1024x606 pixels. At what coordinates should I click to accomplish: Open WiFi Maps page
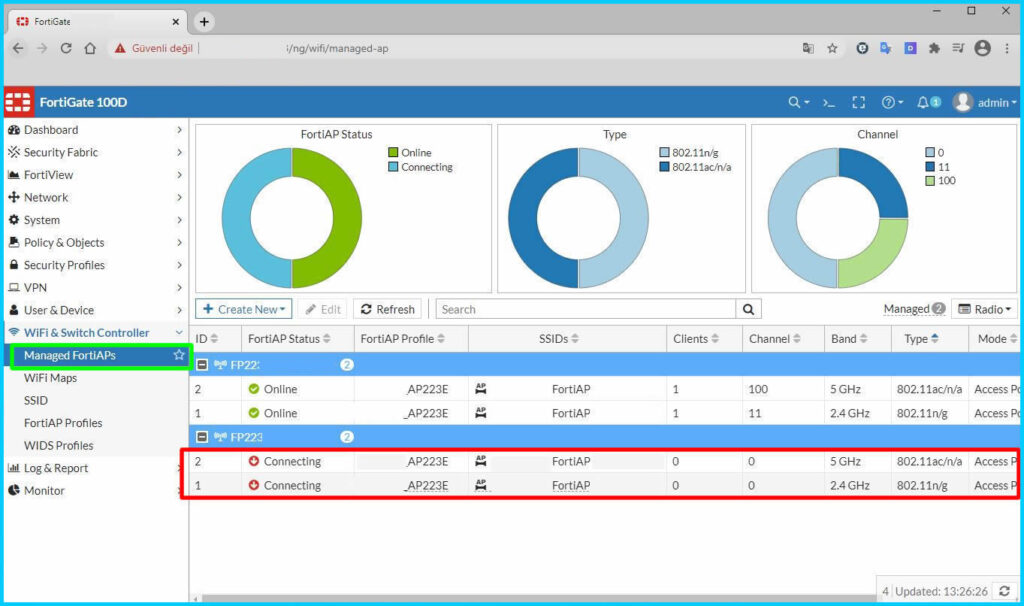50,378
